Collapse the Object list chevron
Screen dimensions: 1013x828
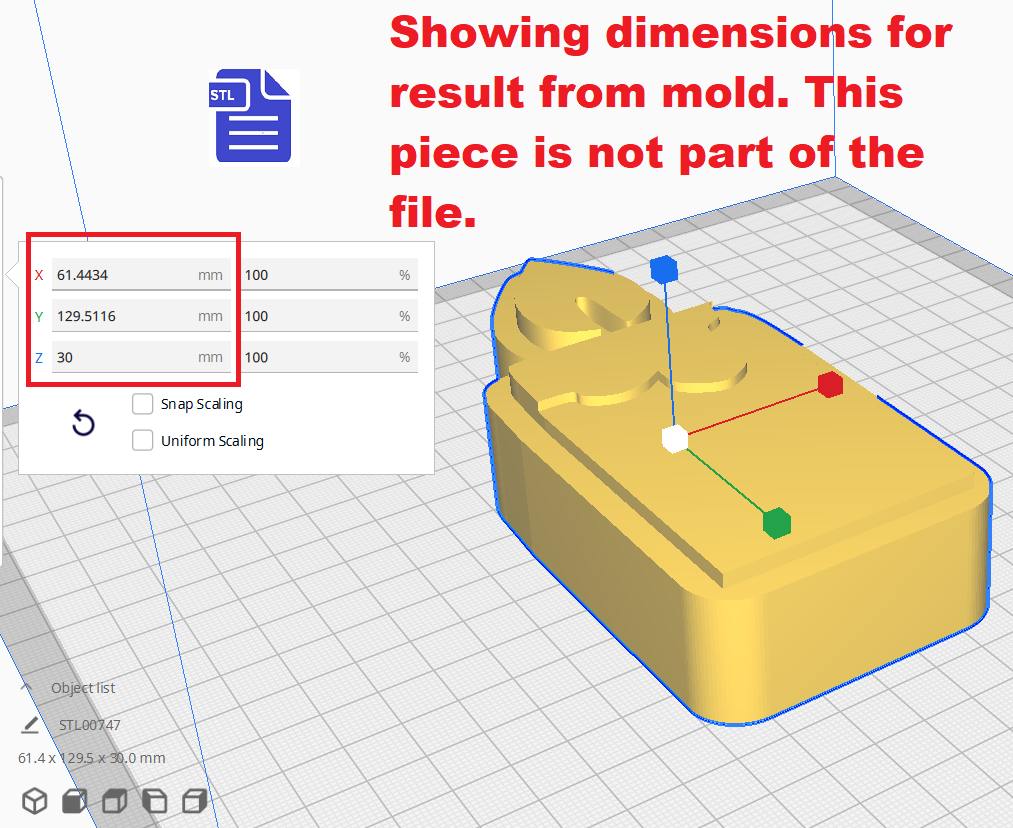pyautogui.click(x=26, y=688)
